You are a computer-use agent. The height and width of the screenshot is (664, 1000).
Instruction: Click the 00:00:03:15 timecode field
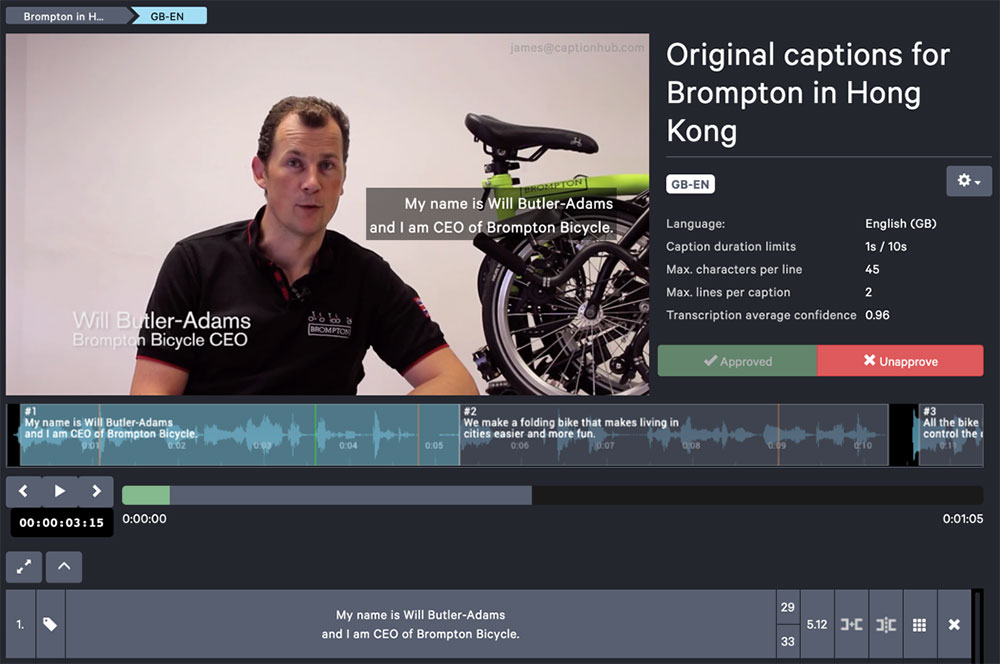(61, 522)
